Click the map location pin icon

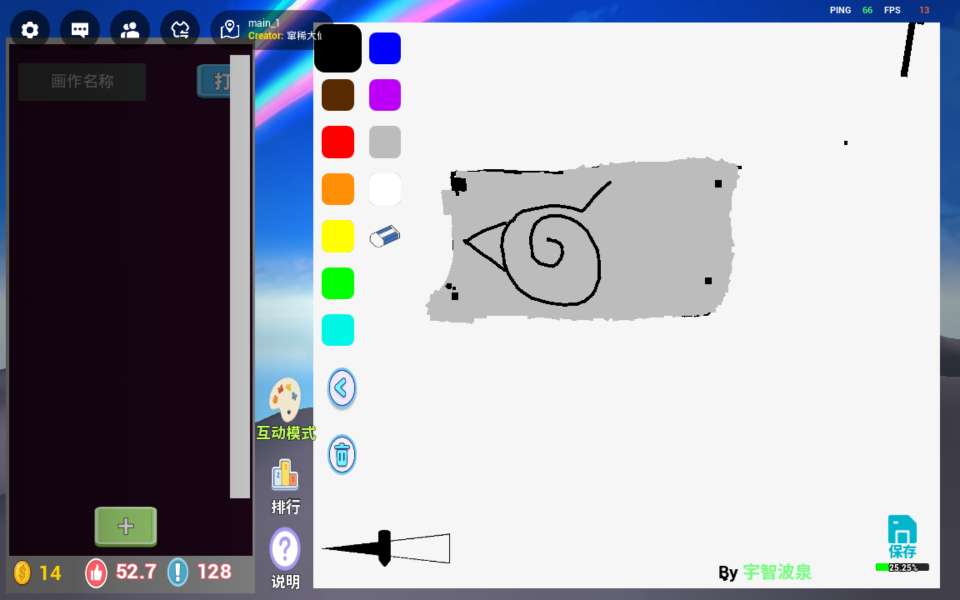[x=230, y=29]
